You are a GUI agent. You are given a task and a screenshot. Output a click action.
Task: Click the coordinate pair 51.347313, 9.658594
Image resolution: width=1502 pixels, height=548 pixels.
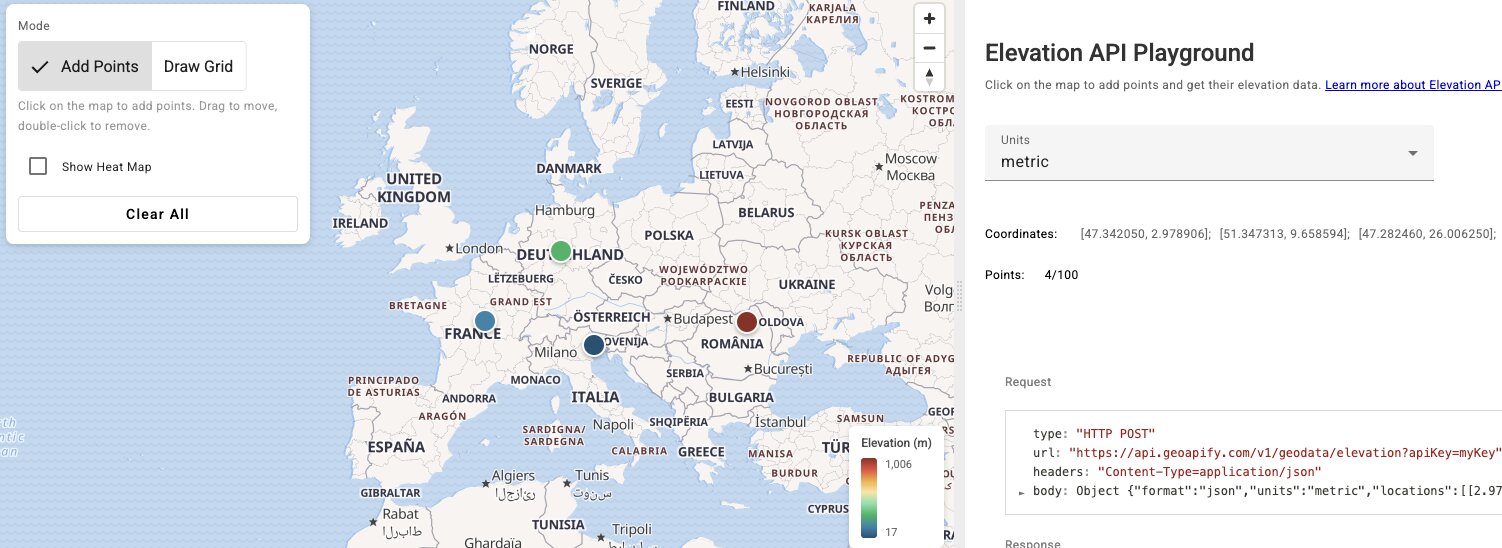click(1284, 234)
